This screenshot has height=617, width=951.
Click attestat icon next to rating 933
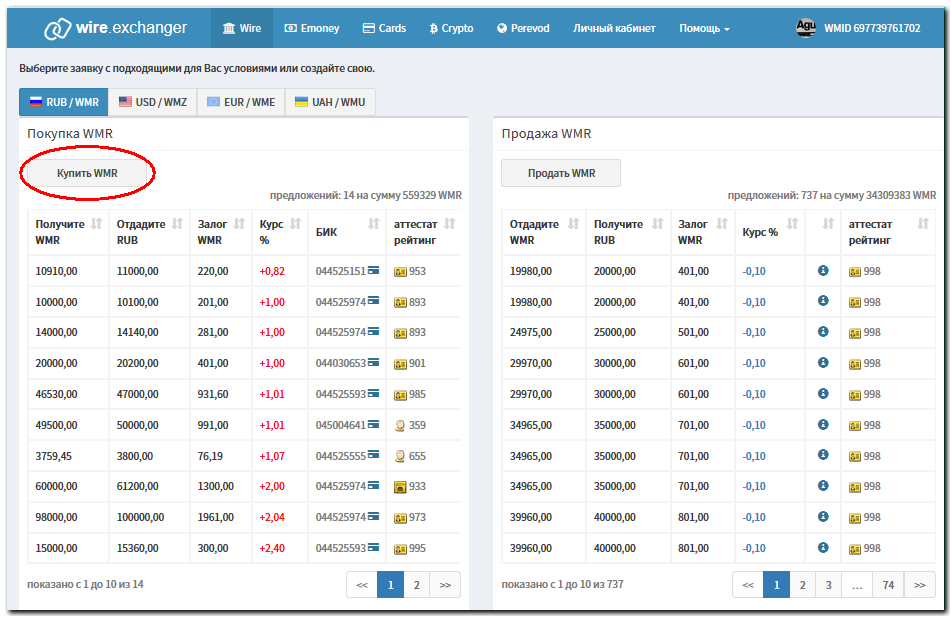point(400,487)
